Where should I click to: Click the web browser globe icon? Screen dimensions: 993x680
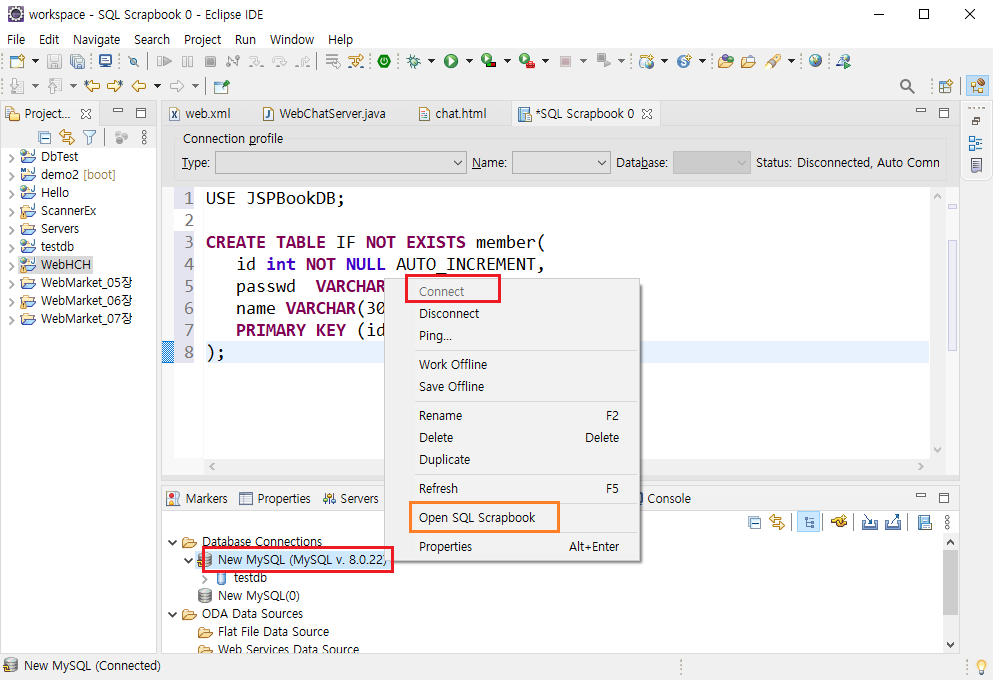click(x=816, y=61)
